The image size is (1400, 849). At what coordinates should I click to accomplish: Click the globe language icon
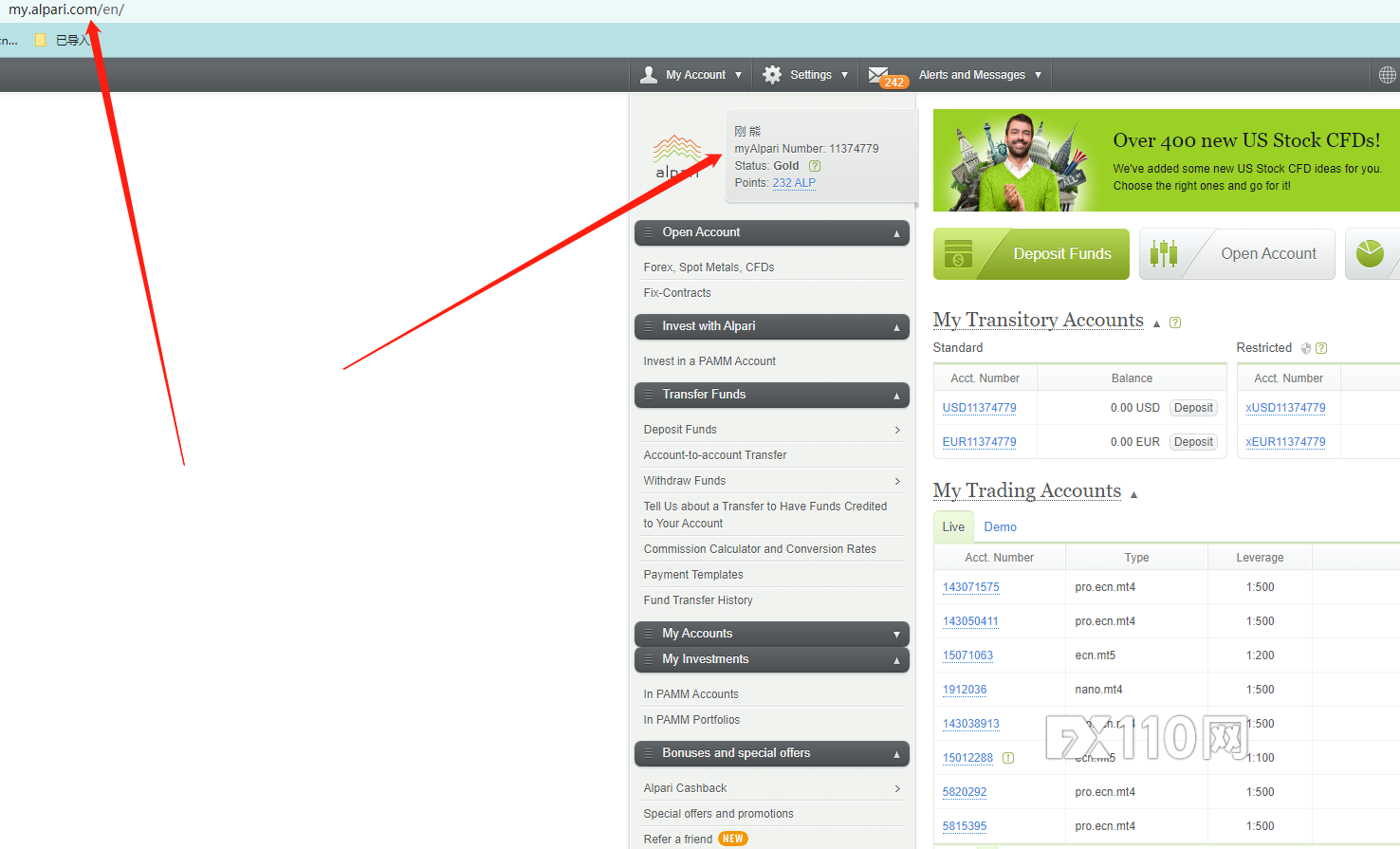tap(1388, 75)
